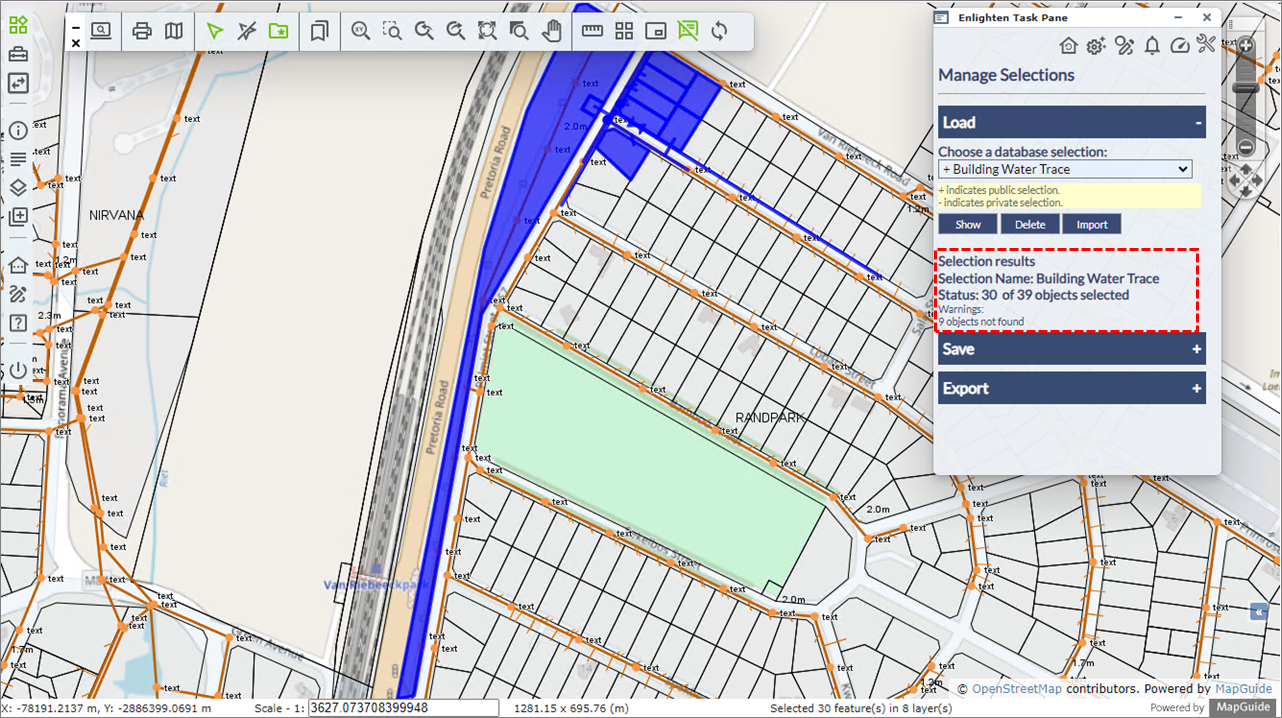Activate the Pan hand tool

pos(551,31)
